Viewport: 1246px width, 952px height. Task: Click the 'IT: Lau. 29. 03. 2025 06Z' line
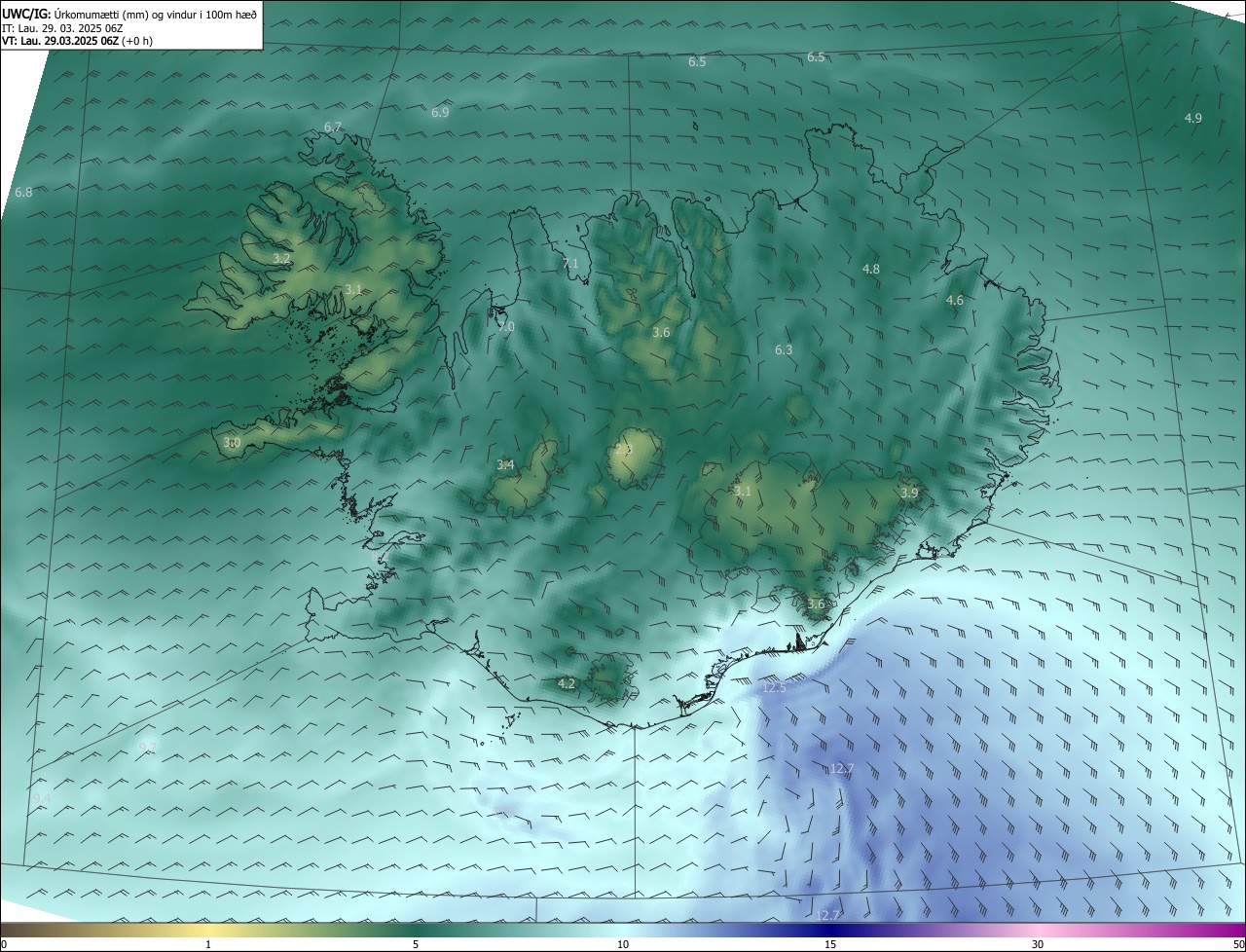pyautogui.click(x=62, y=28)
